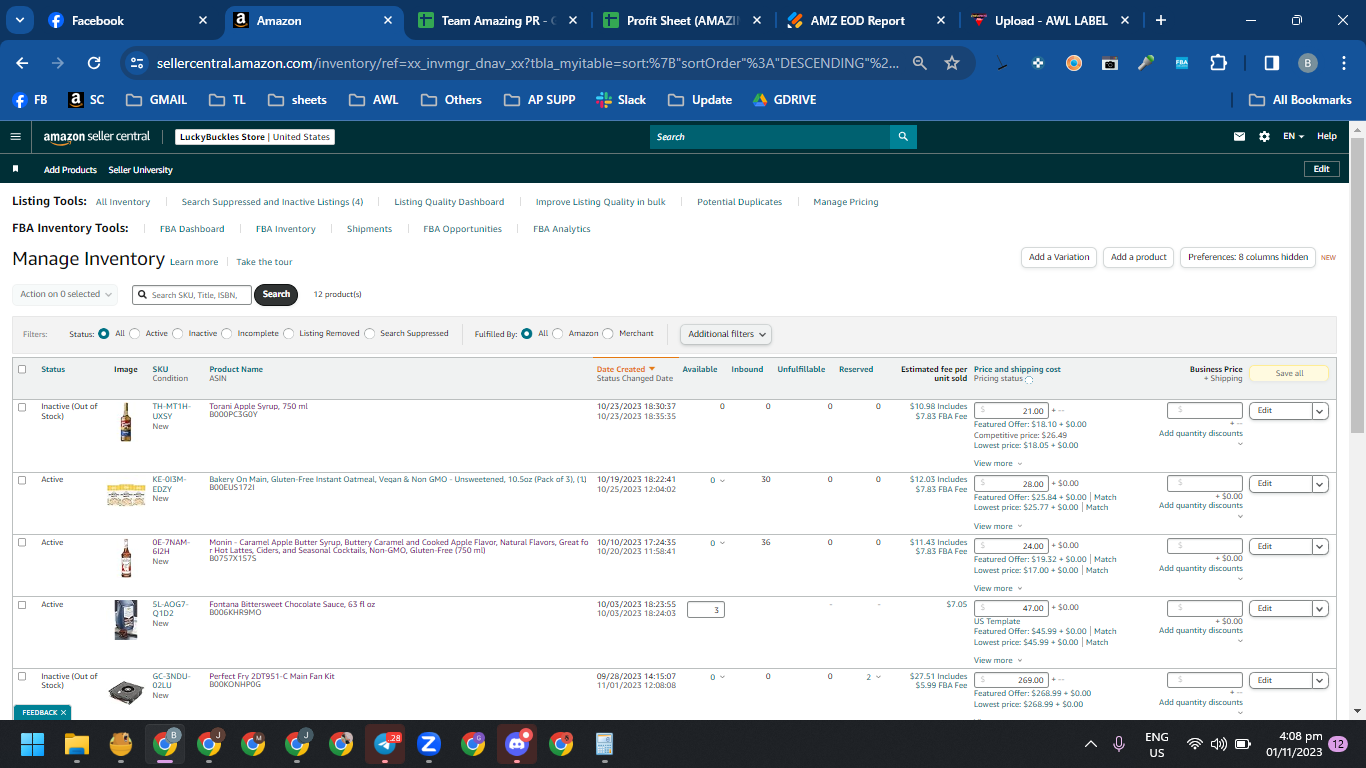Click the Preferences: 8 columns hidden button
Image resolution: width=1366 pixels, height=768 pixels.
tap(1248, 257)
